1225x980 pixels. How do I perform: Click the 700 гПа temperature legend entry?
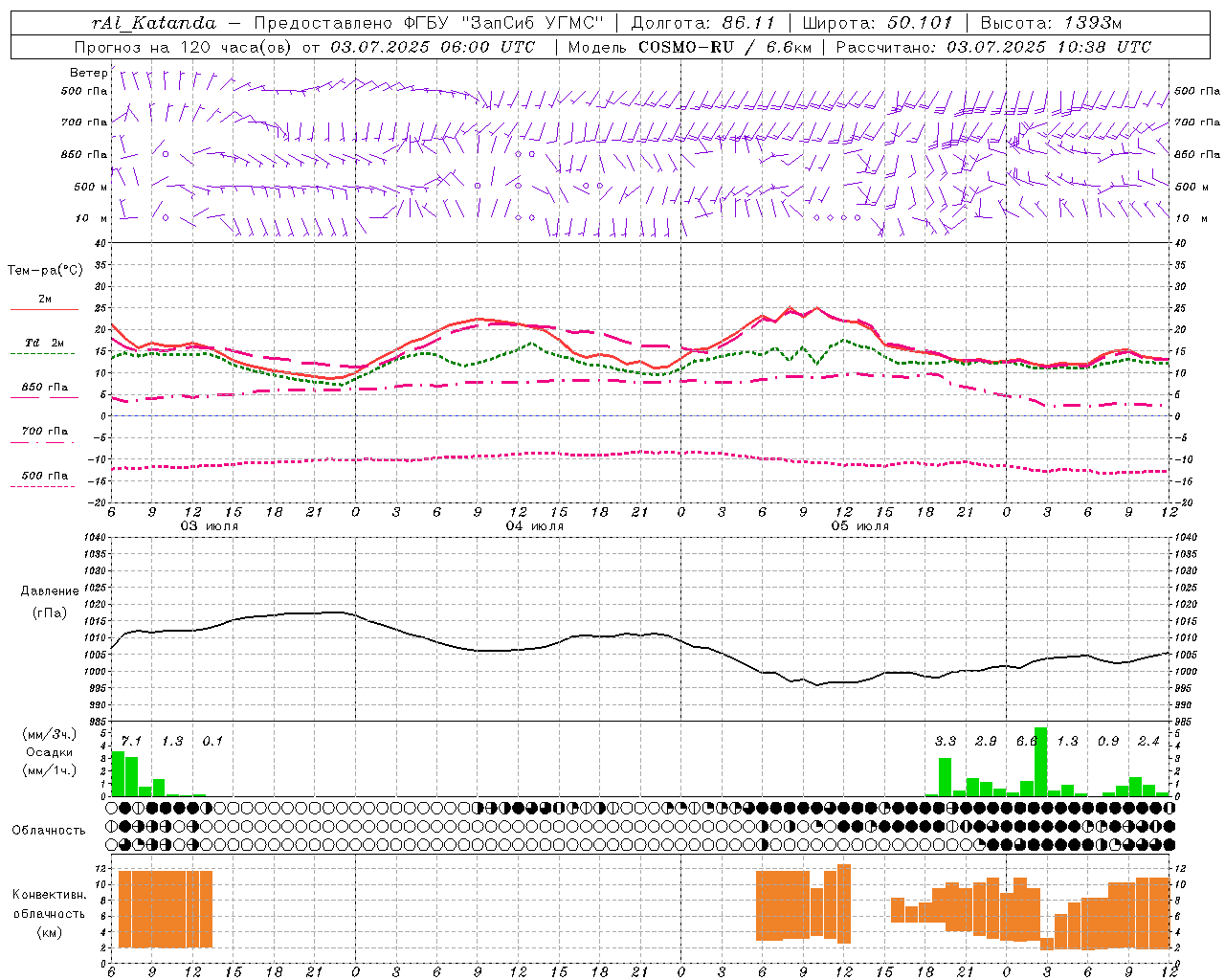45,432
